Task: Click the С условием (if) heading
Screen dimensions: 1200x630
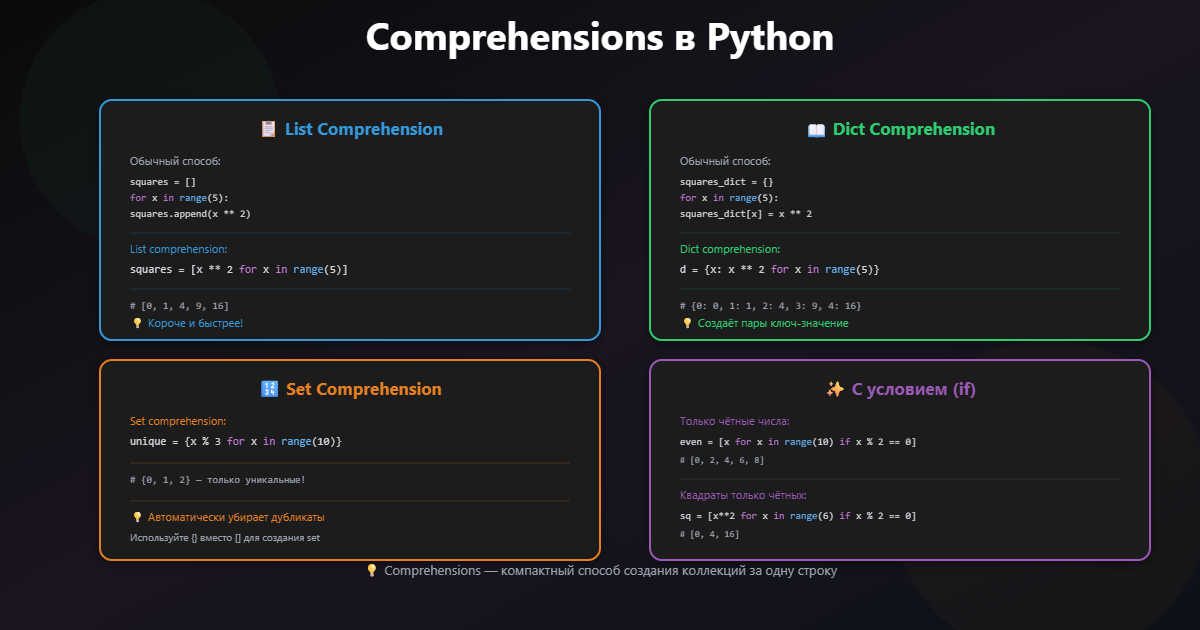Action: click(x=914, y=389)
